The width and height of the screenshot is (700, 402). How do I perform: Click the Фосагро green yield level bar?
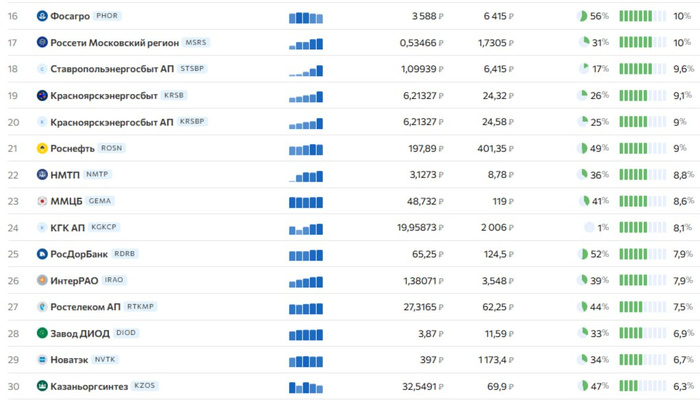(x=642, y=16)
